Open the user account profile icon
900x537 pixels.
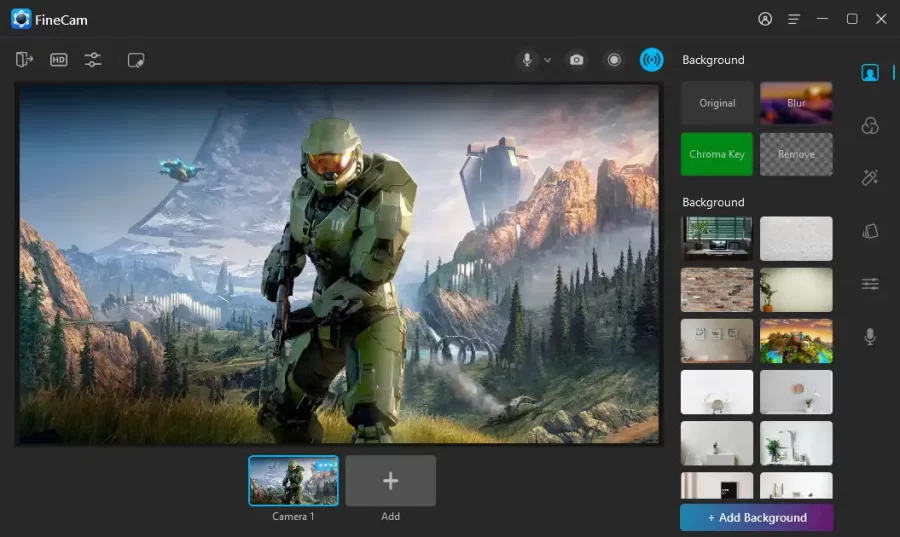coord(765,19)
